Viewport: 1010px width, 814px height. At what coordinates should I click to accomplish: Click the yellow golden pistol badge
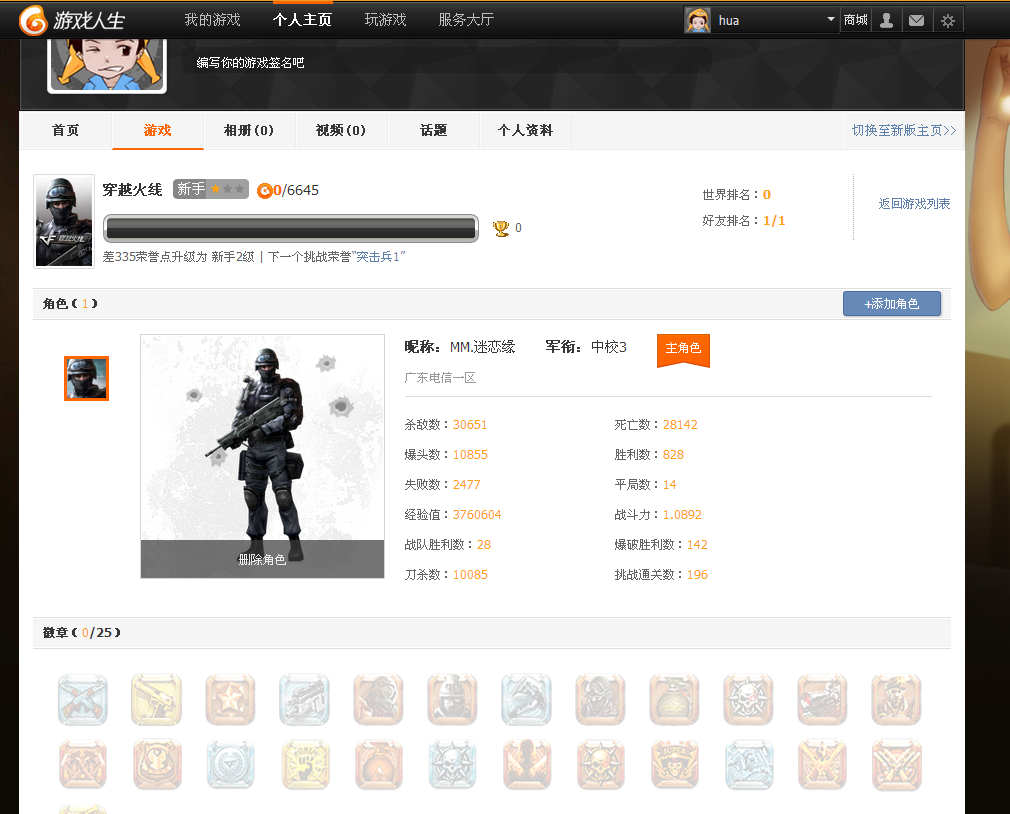click(157, 699)
